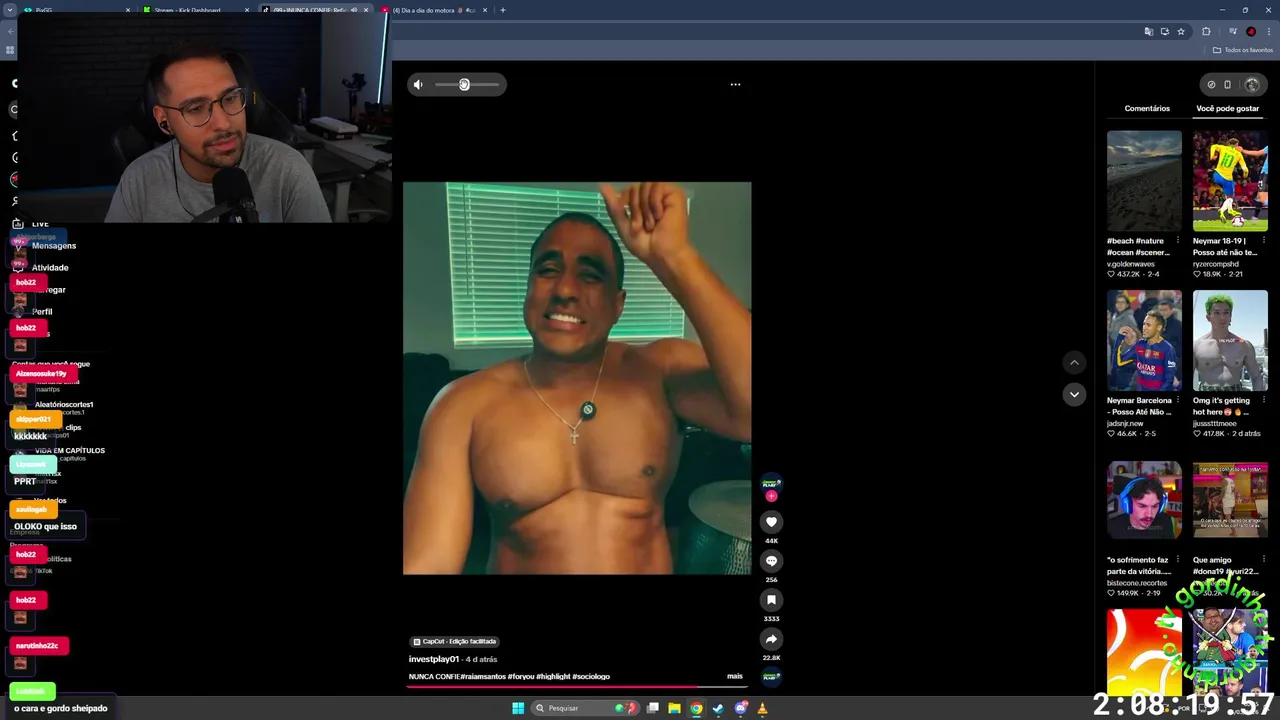Switch to the Você pode gostar tab
Screen dimensions: 1280x720
1227,108
